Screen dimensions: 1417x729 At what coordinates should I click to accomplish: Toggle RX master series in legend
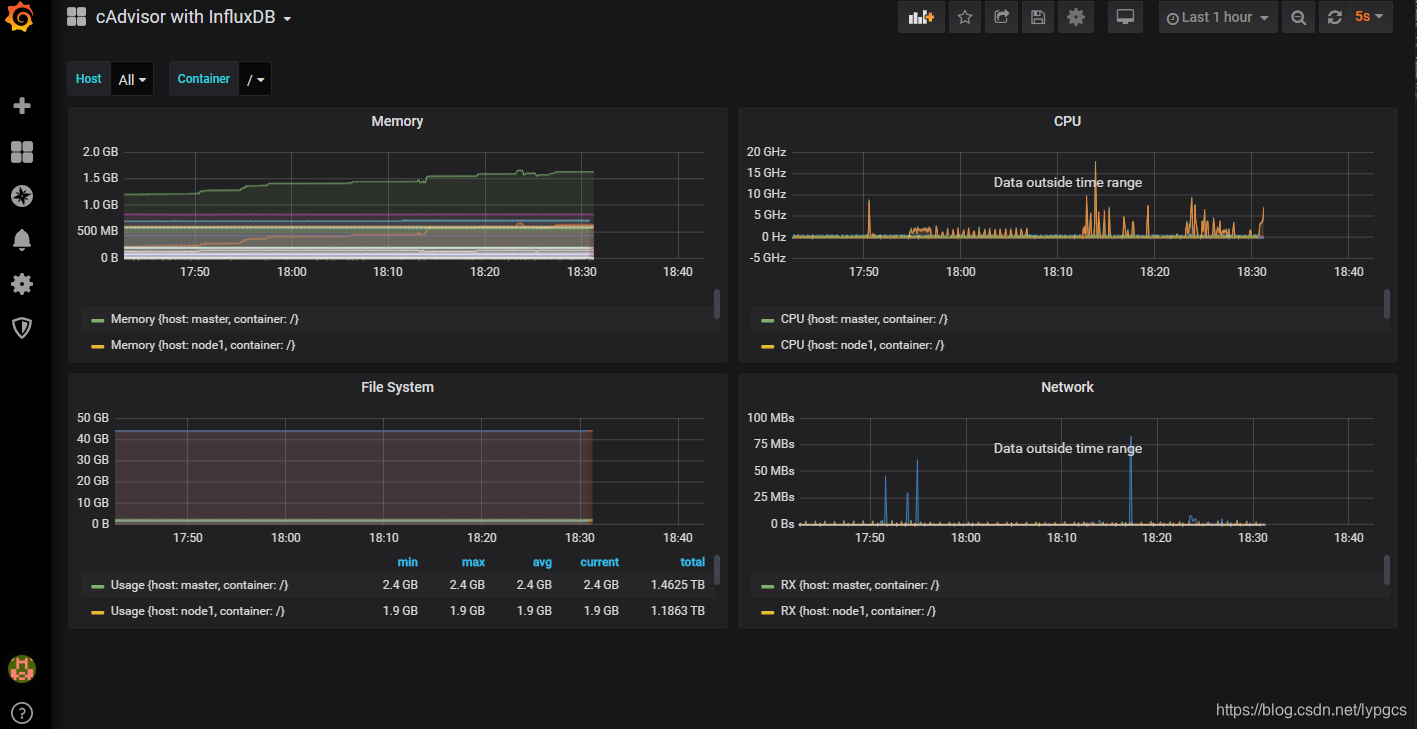tap(860, 585)
